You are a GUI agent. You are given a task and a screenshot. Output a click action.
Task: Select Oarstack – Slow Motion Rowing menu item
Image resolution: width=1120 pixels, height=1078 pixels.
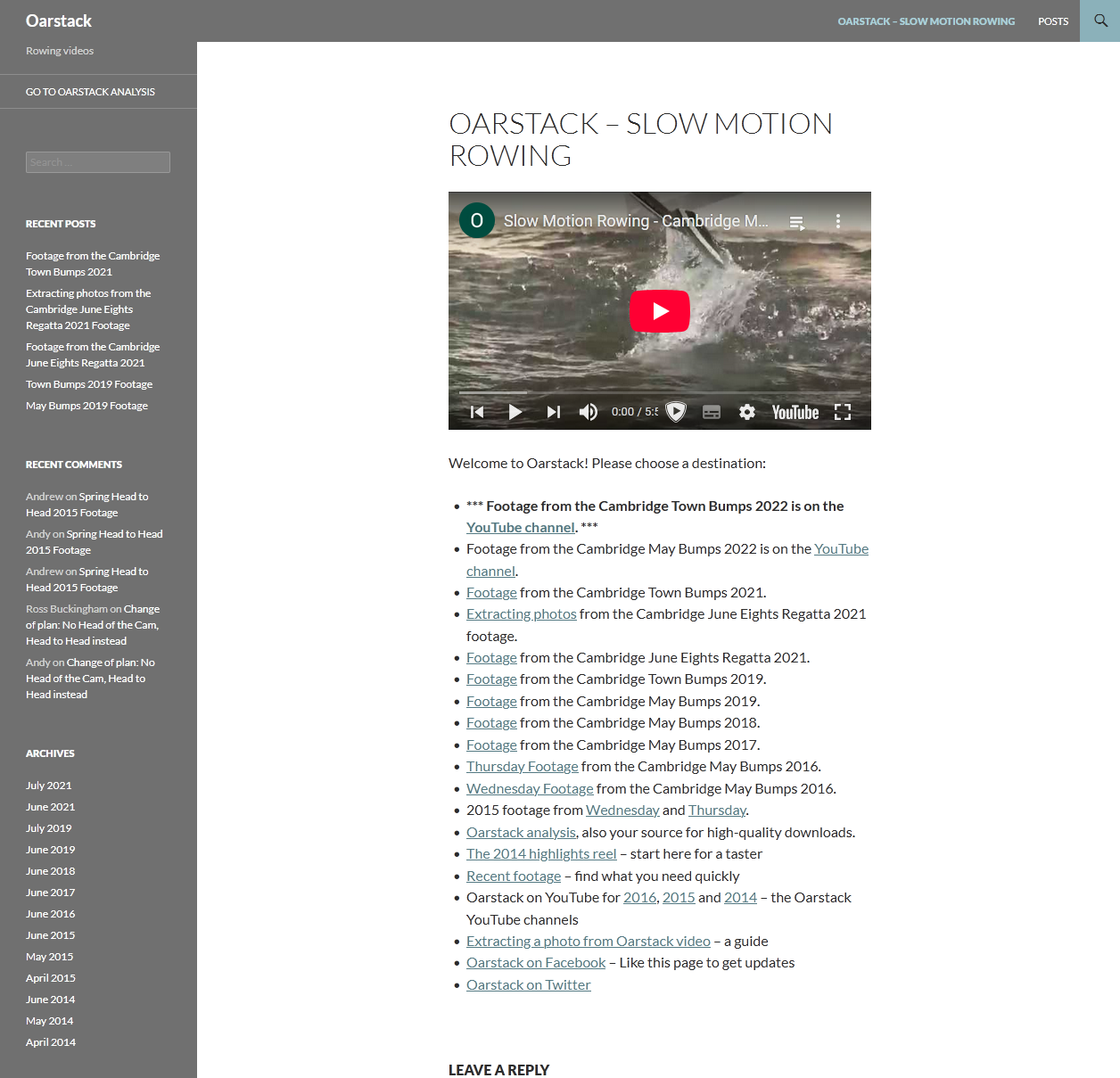[926, 21]
